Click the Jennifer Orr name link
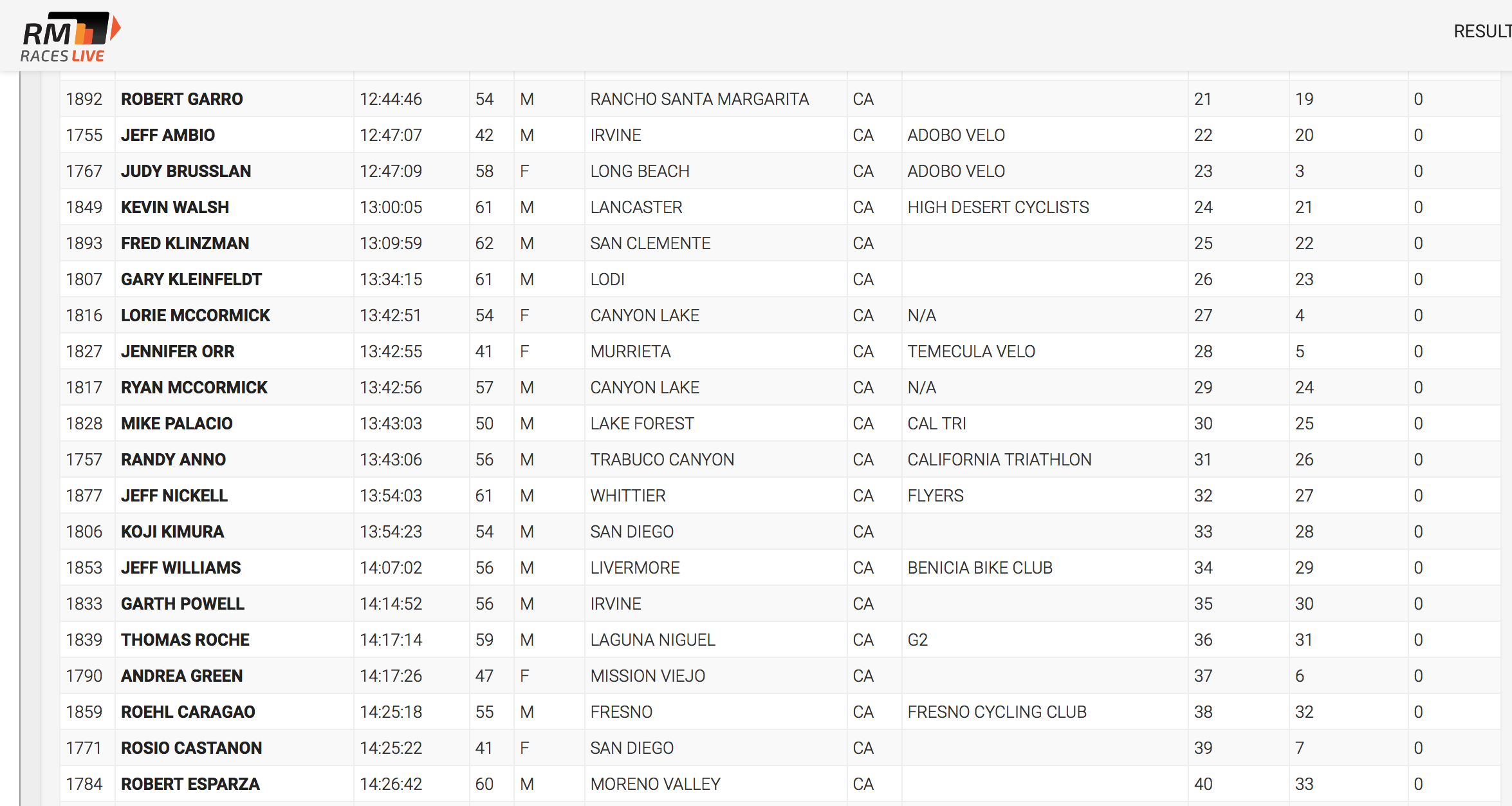Screen dimensions: 1512x806 (x=178, y=351)
